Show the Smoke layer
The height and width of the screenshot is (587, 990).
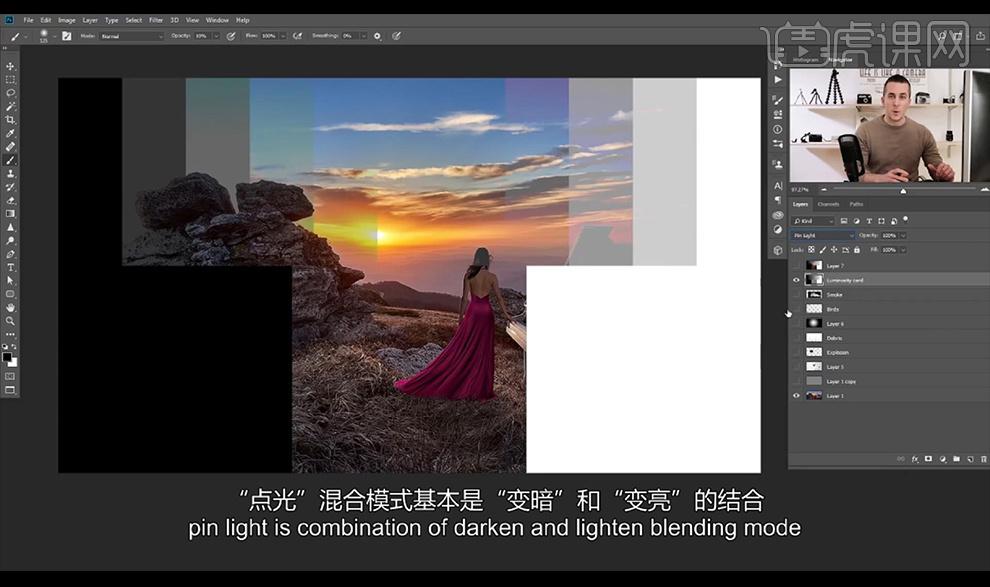(x=796, y=295)
